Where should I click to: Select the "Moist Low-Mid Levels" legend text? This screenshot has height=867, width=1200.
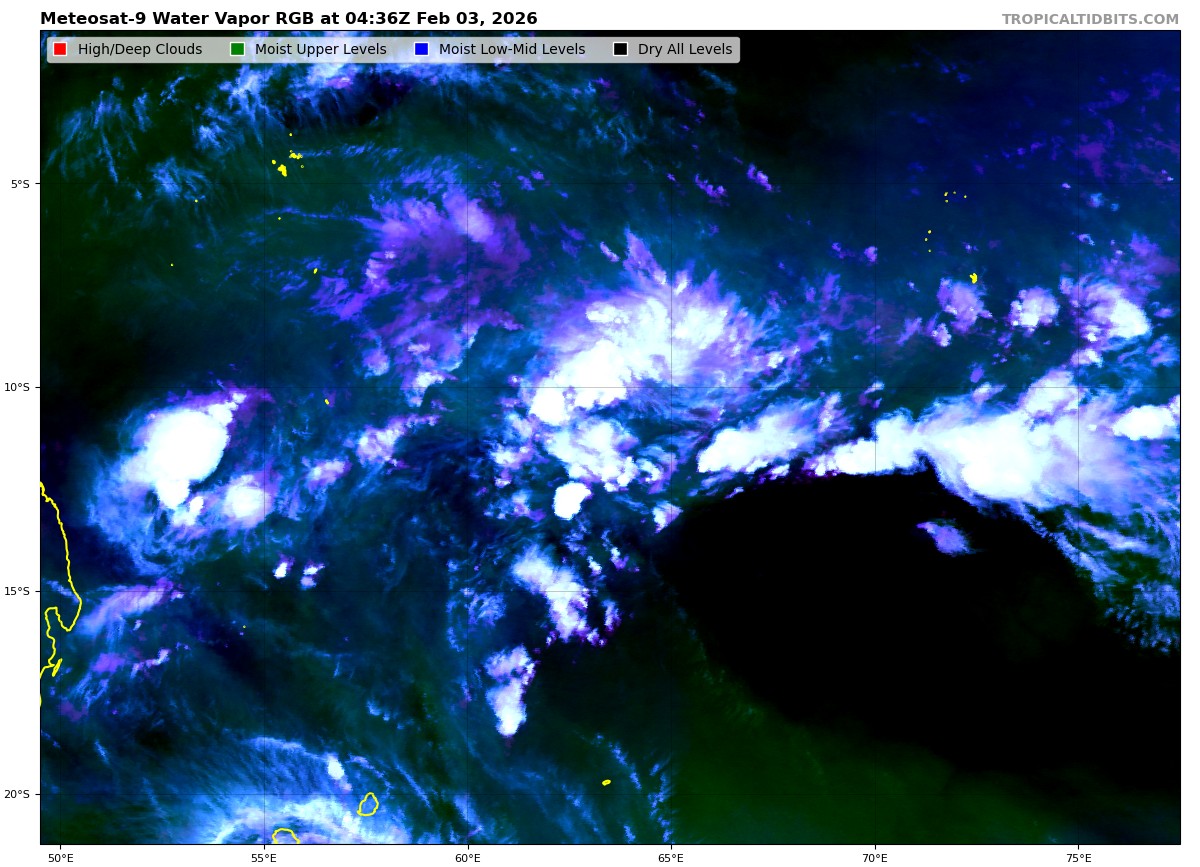point(511,50)
